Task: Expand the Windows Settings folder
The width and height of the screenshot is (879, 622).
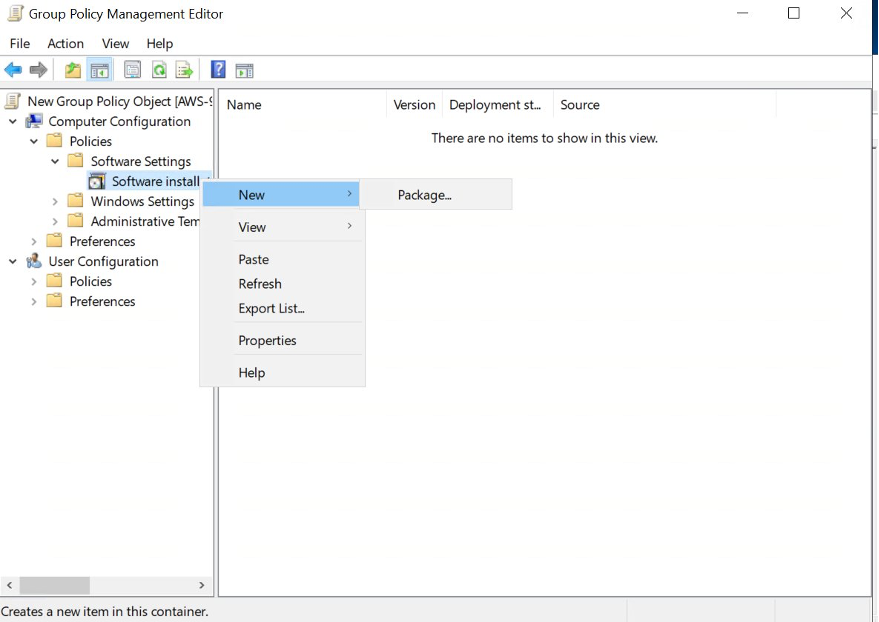Action: pyautogui.click(x=55, y=201)
